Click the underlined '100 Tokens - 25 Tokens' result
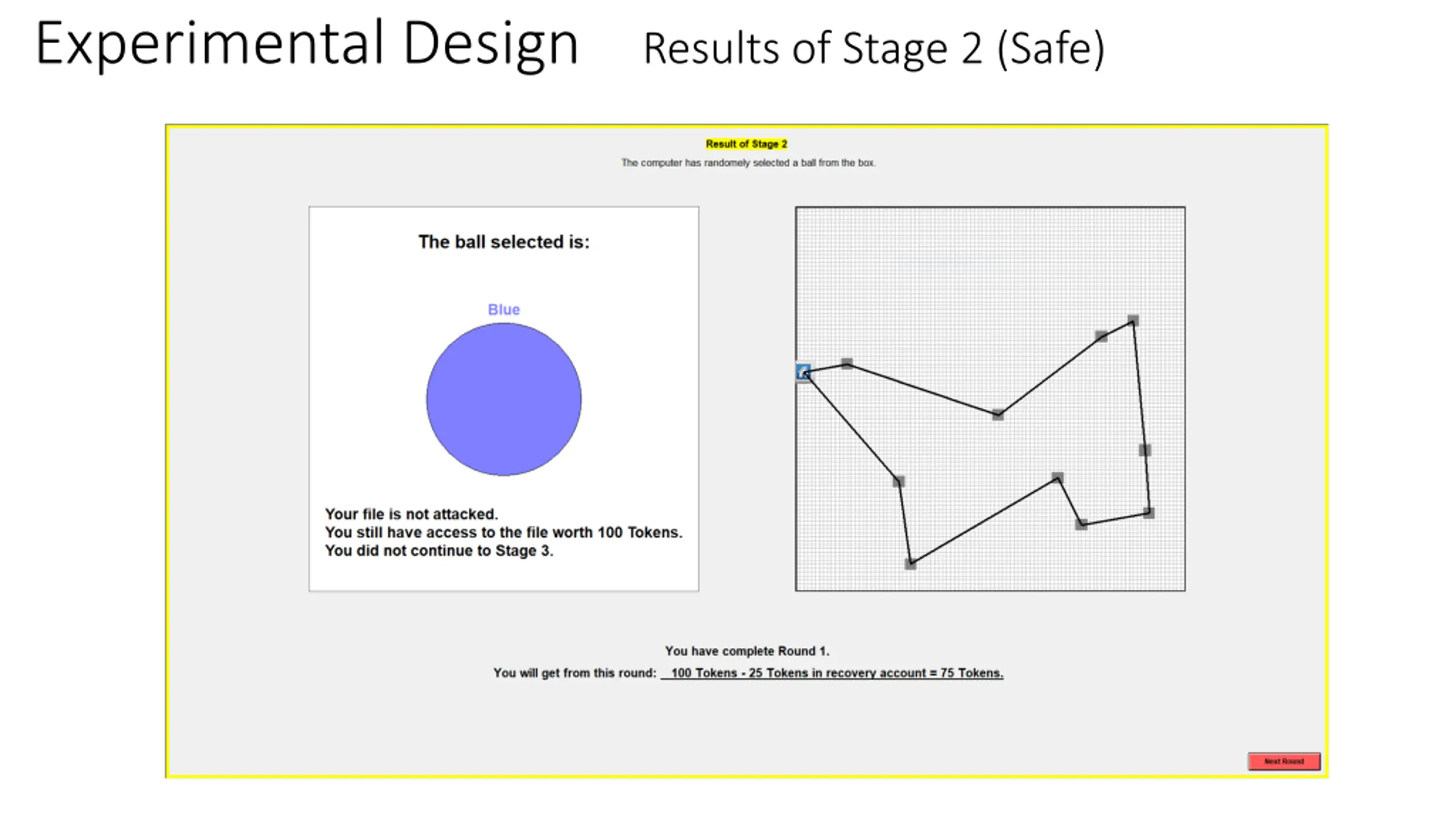The height and width of the screenshot is (819, 1456). (x=832, y=673)
